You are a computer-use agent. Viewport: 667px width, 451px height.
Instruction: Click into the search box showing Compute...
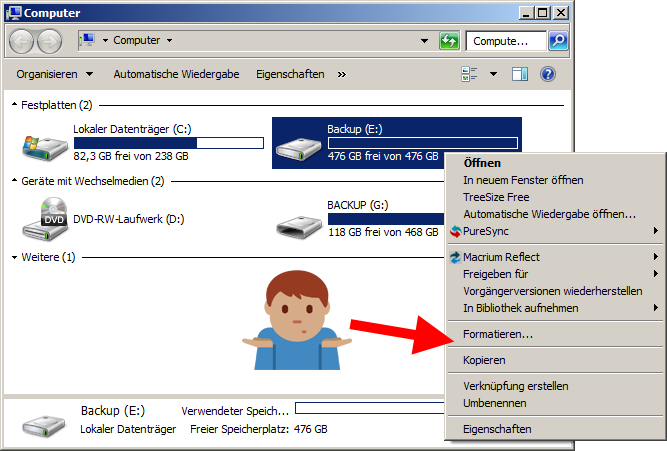tap(506, 41)
